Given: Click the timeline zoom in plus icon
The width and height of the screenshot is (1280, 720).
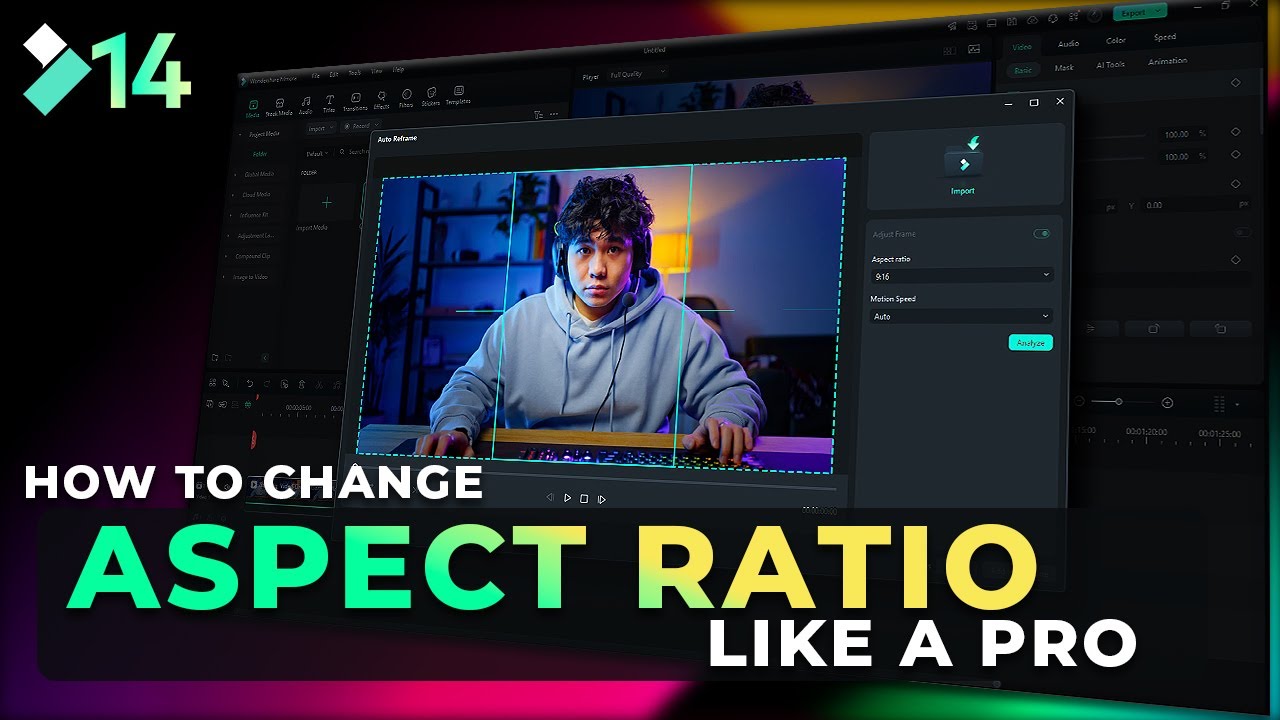Looking at the screenshot, I should click(1167, 402).
